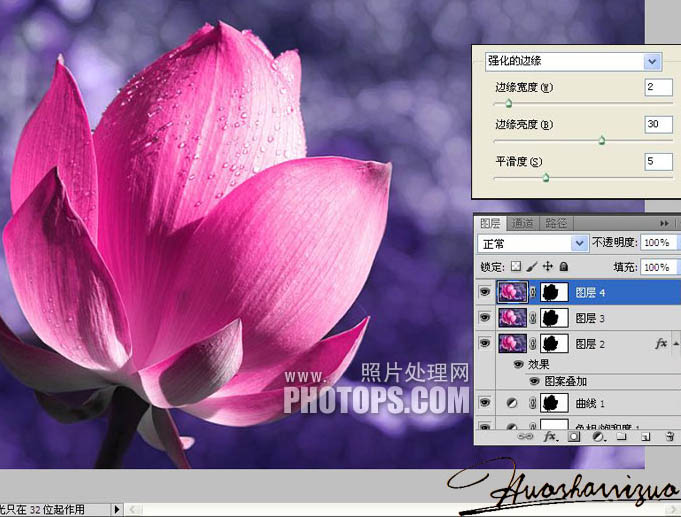Click the add layer style fx button
Screen dimensions: 681x517
coord(550,437)
